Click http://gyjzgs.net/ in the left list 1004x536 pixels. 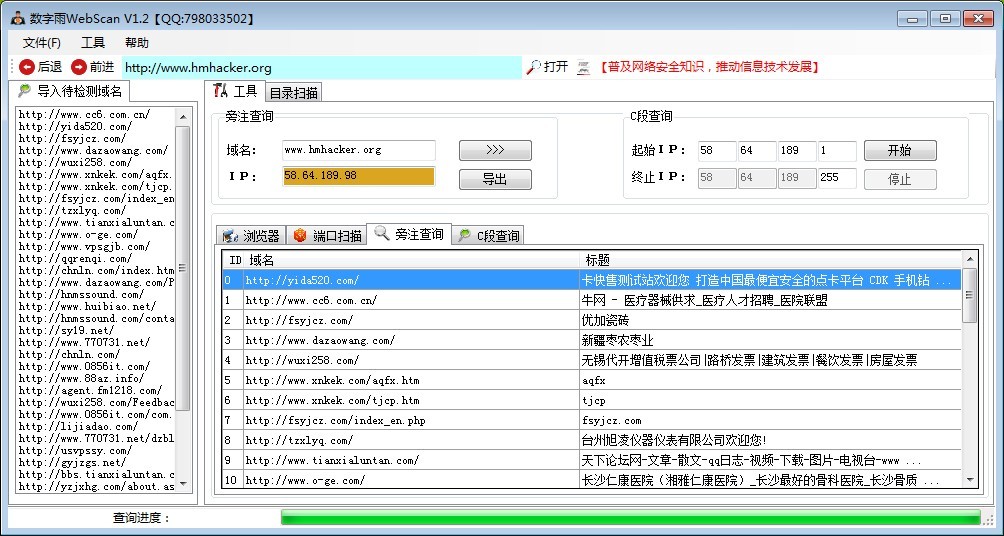(72, 462)
